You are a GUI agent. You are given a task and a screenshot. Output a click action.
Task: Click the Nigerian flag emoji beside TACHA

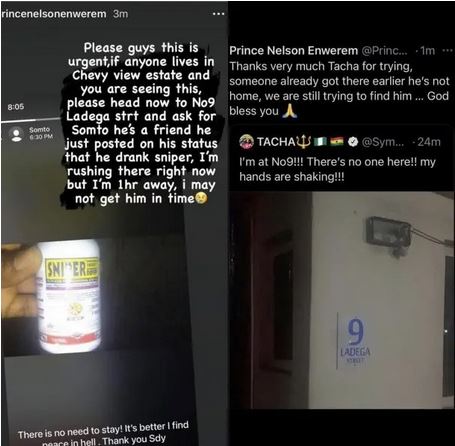pyautogui.click(x=321, y=142)
